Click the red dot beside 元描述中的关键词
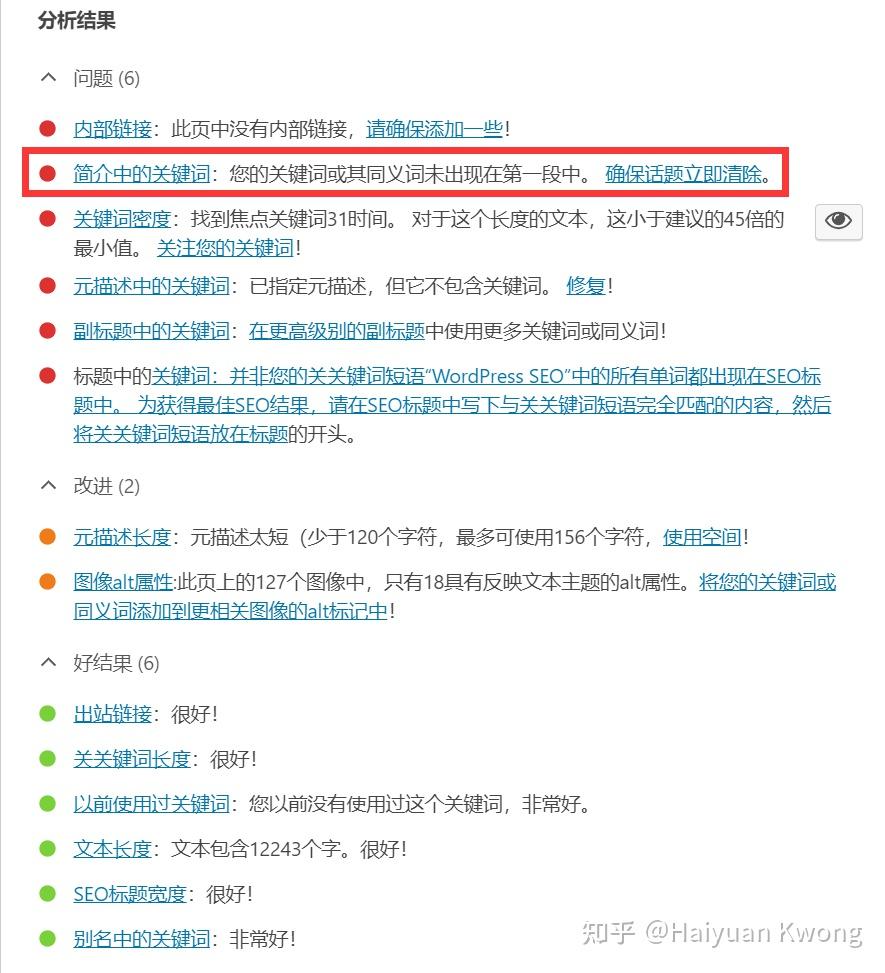This screenshot has height=973, width=885. [x=48, y=285]
